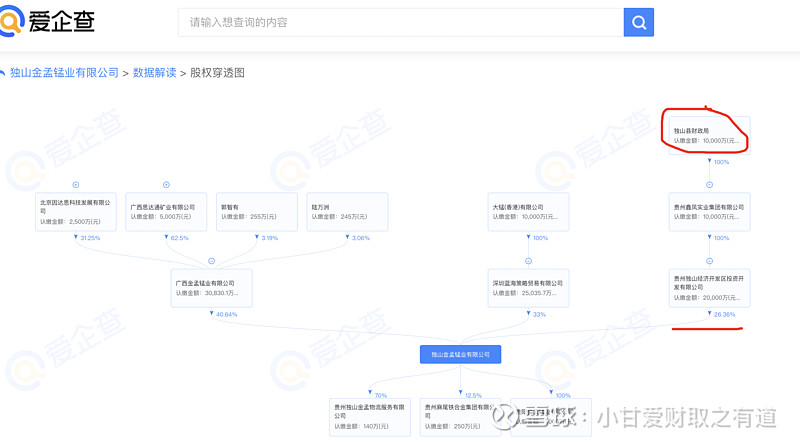Click the 3.06% shareholding label
Image resolution: width=800 pixels, height=442 pixels.
tap(361, 238)
